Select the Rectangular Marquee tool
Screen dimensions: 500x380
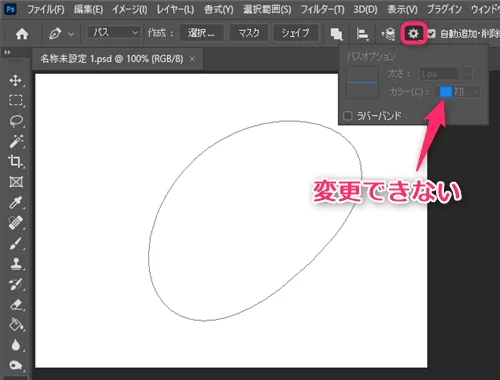coord(16,100)
